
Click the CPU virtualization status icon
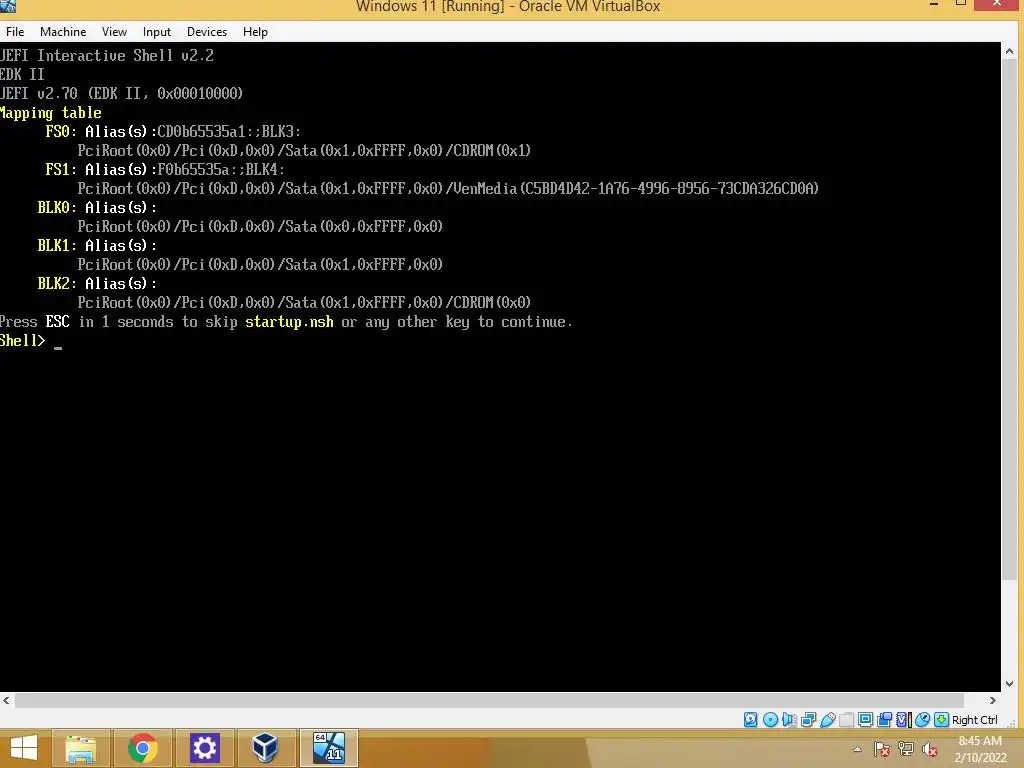coord(904,720)
